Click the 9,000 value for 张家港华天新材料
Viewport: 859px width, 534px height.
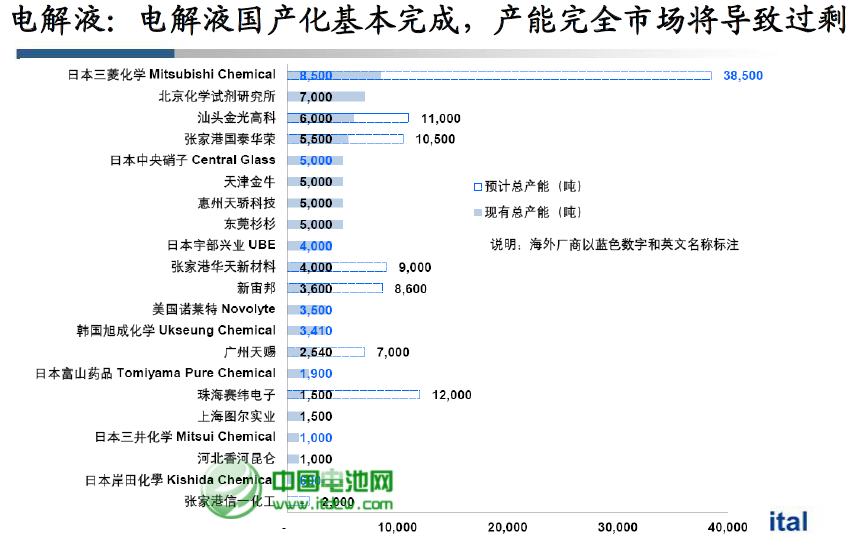click(414, 267)
